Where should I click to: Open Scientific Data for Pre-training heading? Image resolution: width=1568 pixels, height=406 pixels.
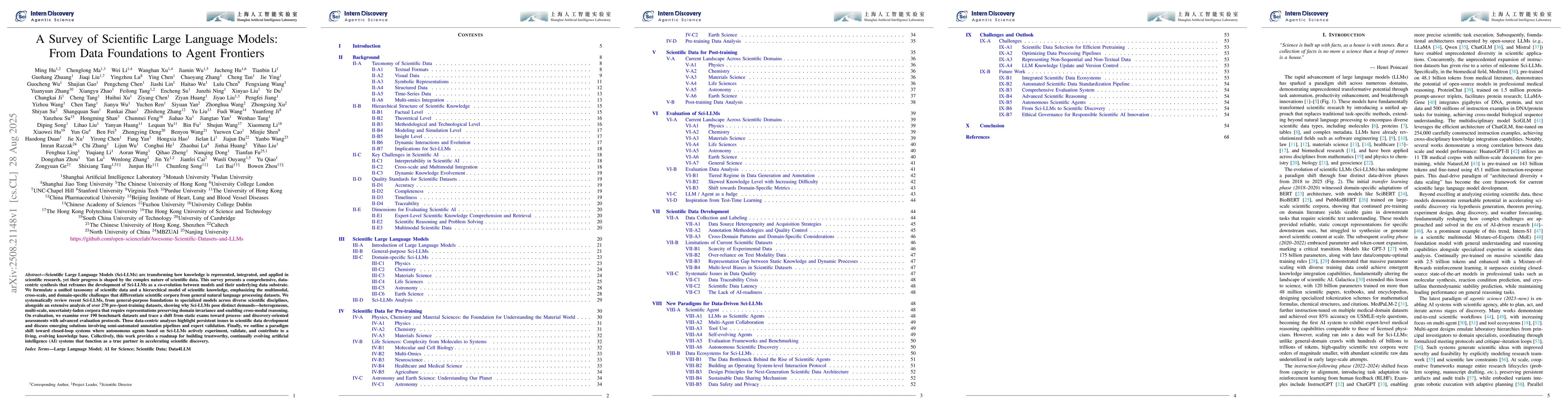coord(387,311)
